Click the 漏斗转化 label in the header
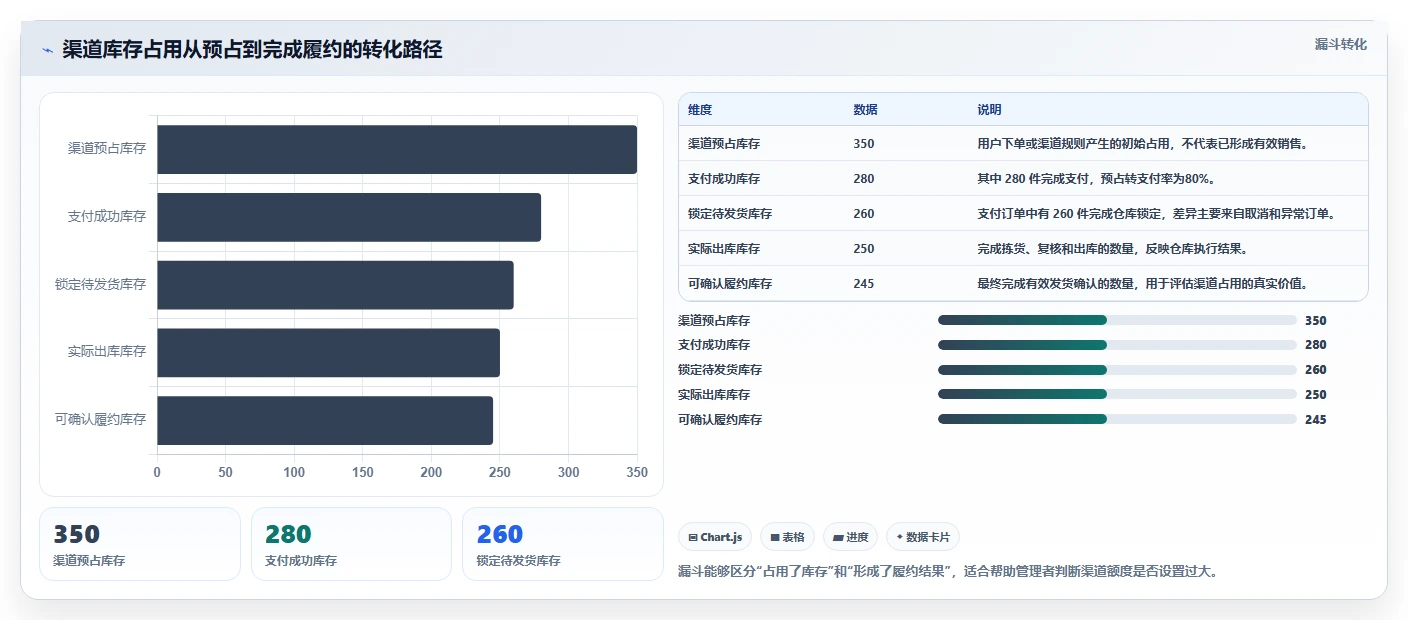1408x620 pixels. click(1340, 44)
